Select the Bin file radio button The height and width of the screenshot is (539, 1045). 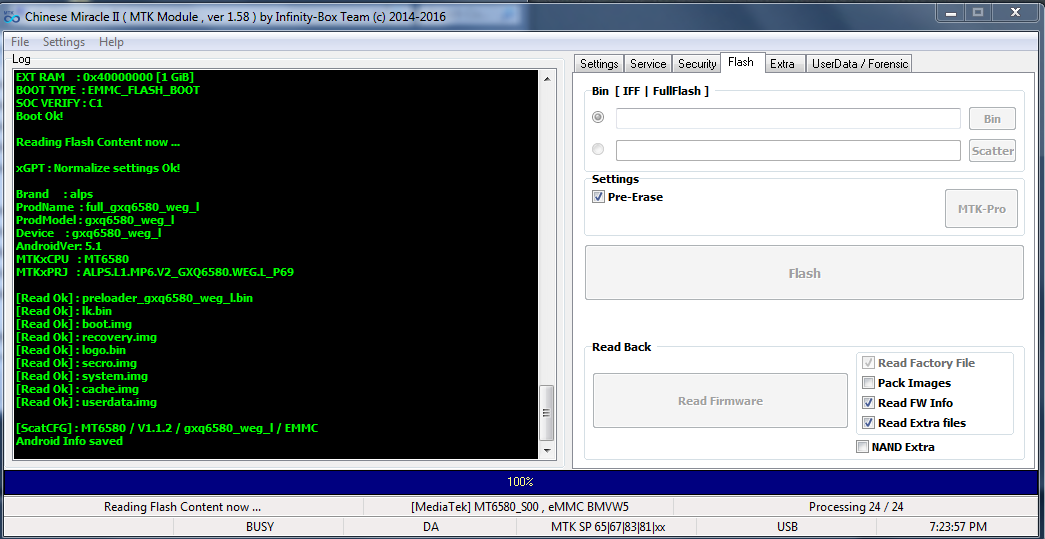click(x=598, y=117)
